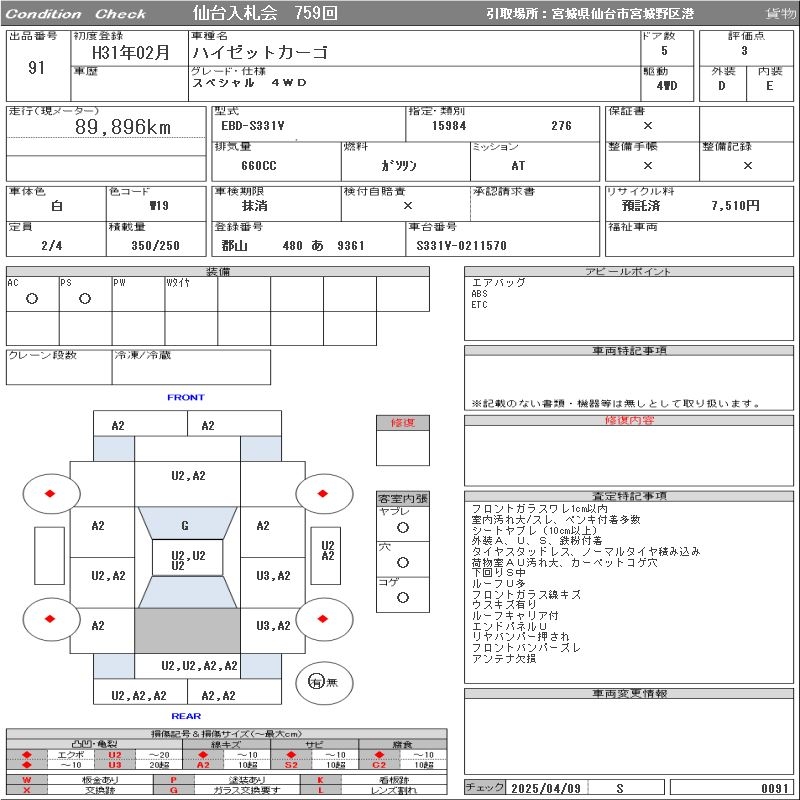Click the note アンテナ欠損

click(504, 659)
